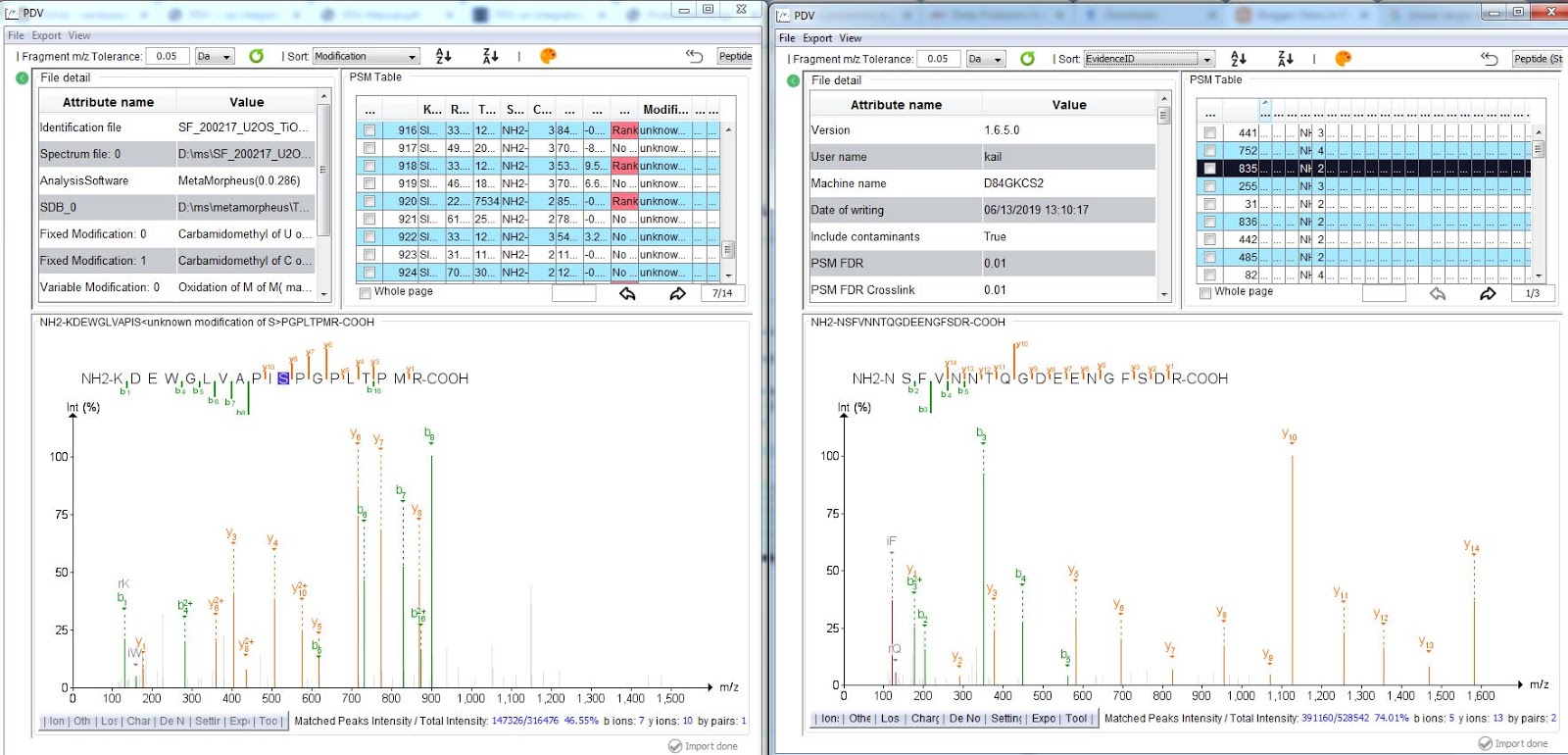
Task: Go to next PSM page in left table
Action: (x=677, y=293)
